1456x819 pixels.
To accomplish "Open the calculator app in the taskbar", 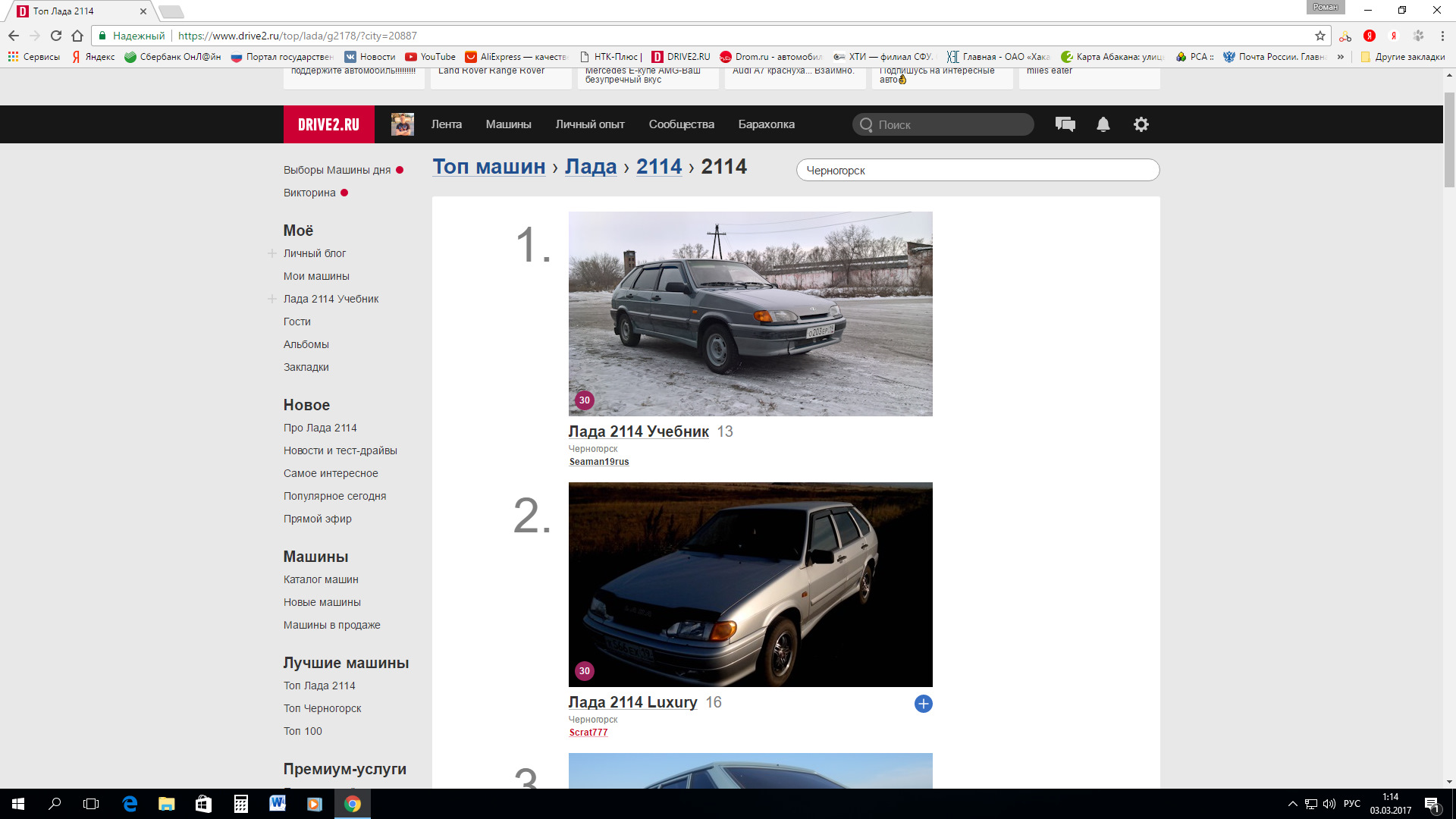I will point(240,804).
